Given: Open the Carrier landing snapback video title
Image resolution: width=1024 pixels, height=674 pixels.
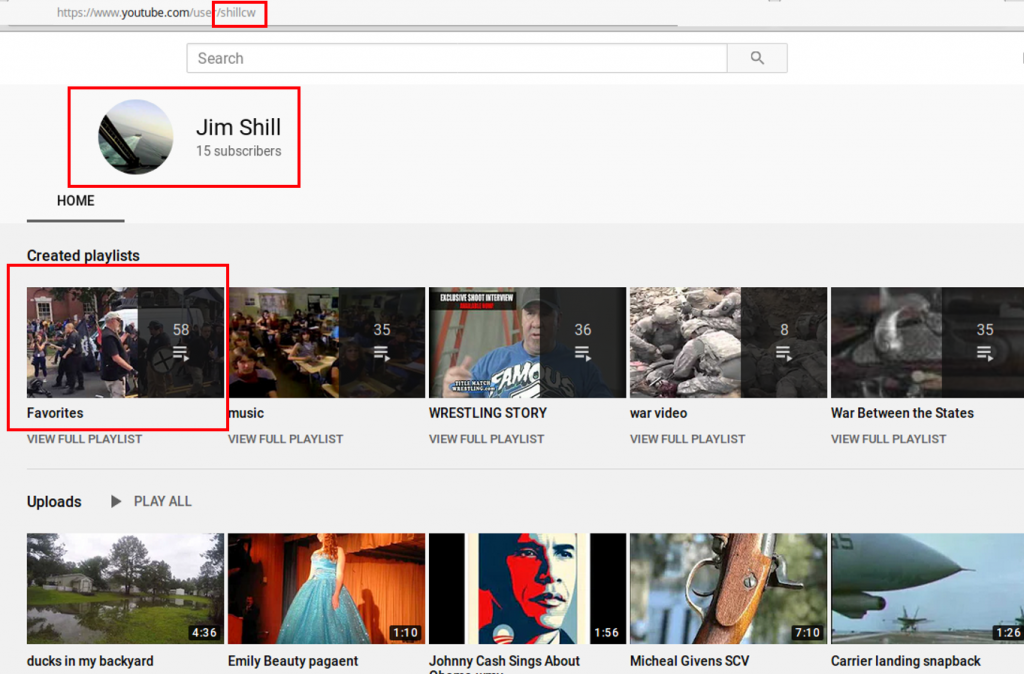Looking at the screenshot, I should click(x=906, y=661).
